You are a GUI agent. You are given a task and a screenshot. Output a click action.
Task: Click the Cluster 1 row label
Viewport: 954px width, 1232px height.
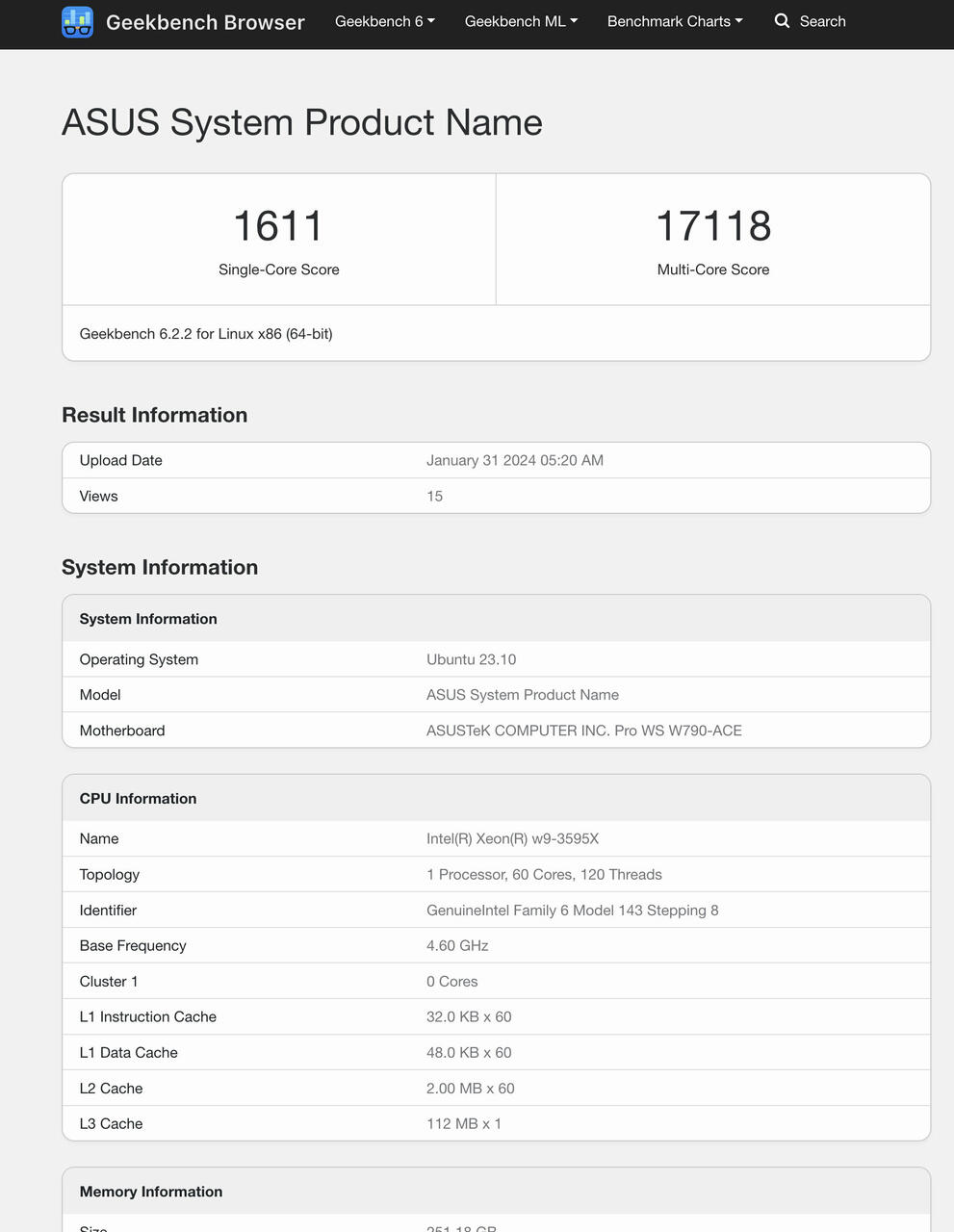[x=109, y=981]
